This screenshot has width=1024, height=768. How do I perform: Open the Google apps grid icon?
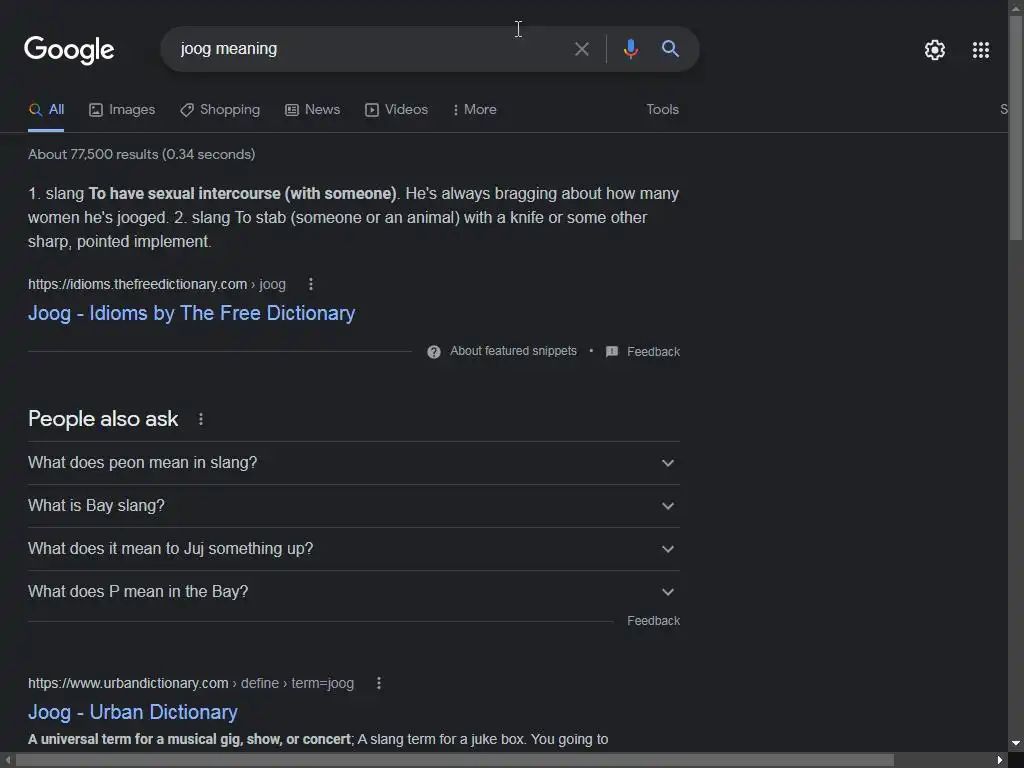(980, 50)
